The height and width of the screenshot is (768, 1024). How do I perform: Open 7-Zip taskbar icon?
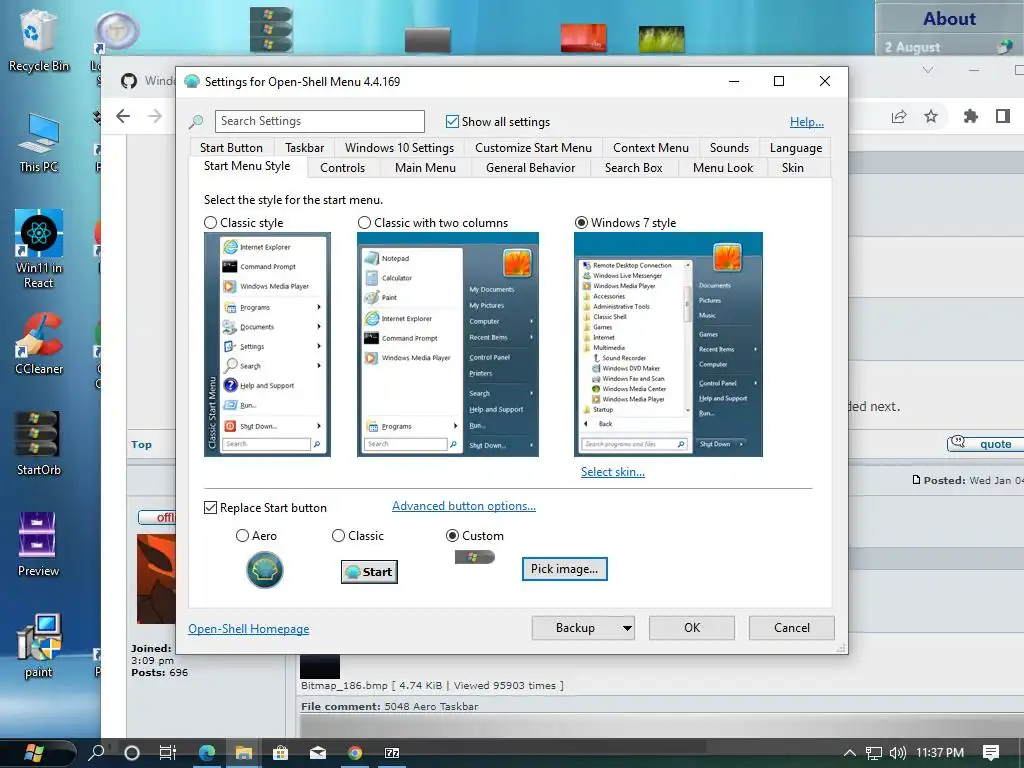392,753
